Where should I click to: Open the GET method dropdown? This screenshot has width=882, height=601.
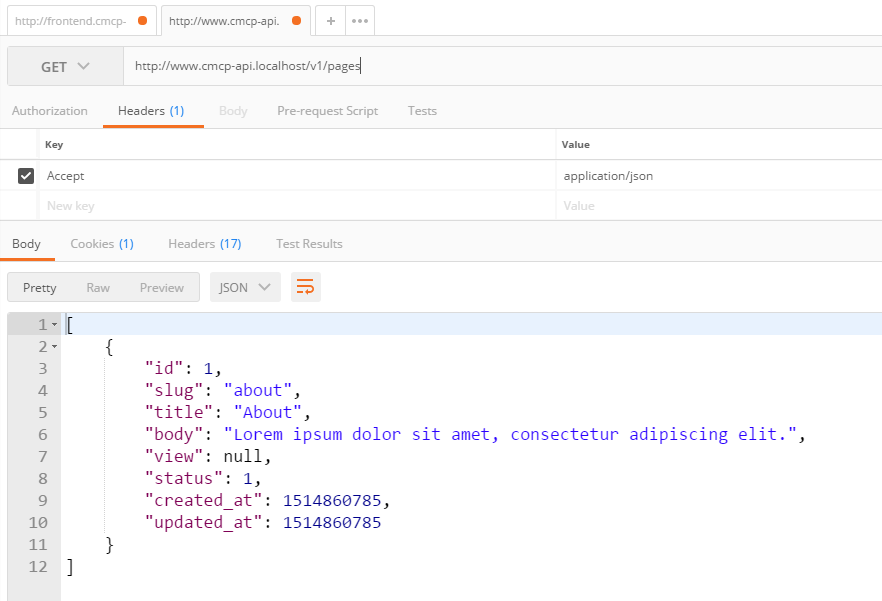click(65, 67)
